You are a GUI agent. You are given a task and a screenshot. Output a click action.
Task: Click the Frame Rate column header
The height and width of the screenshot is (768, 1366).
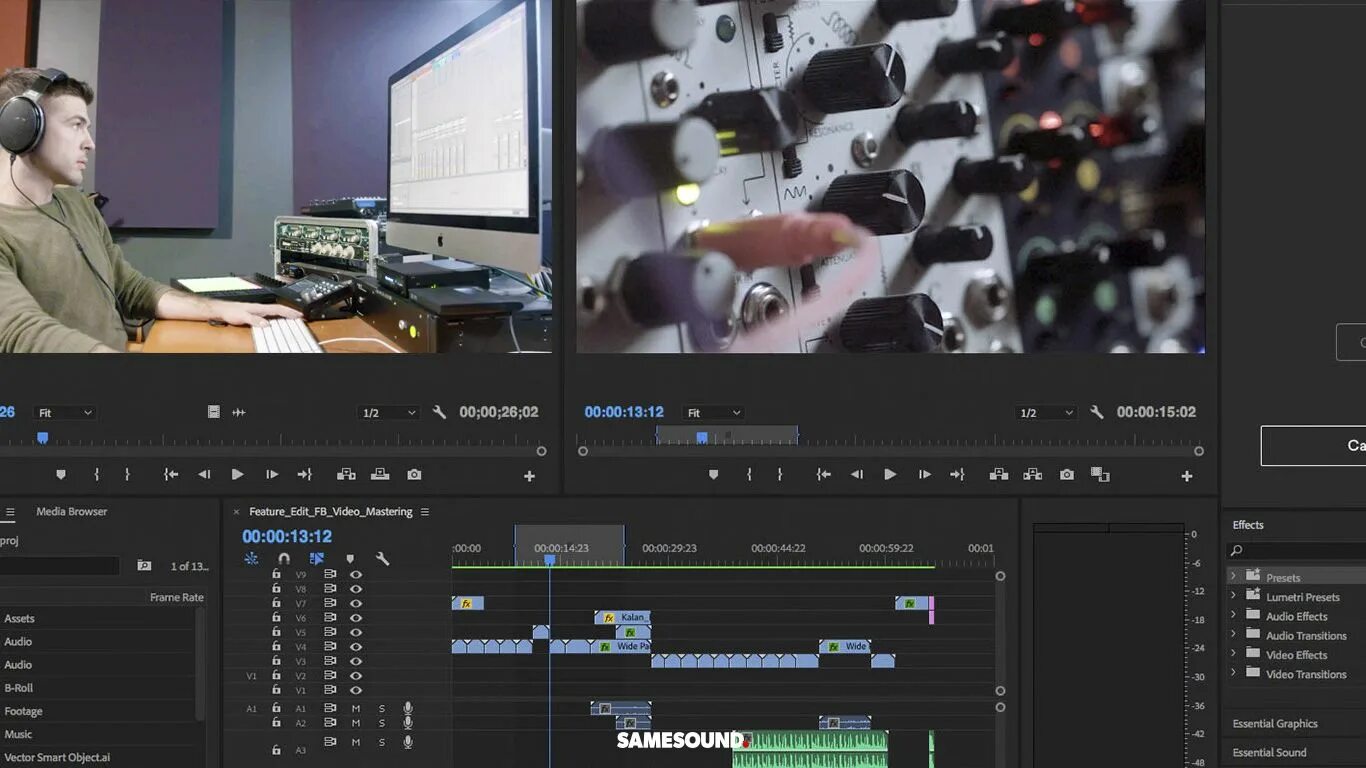(177, 597)
